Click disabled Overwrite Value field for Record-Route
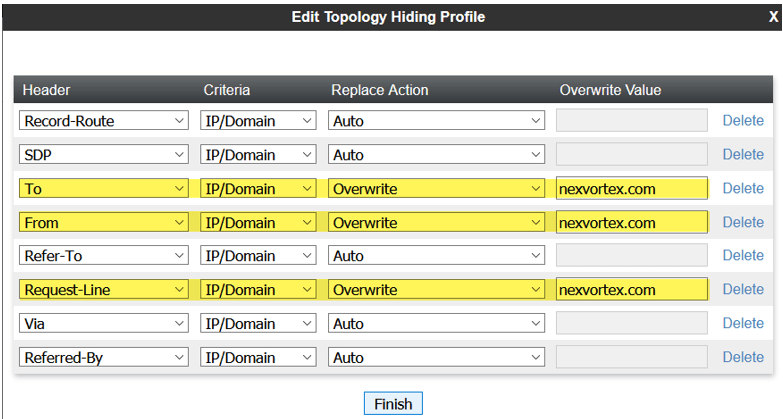Screen dimensions: 783x419 [x=632, y=120]
